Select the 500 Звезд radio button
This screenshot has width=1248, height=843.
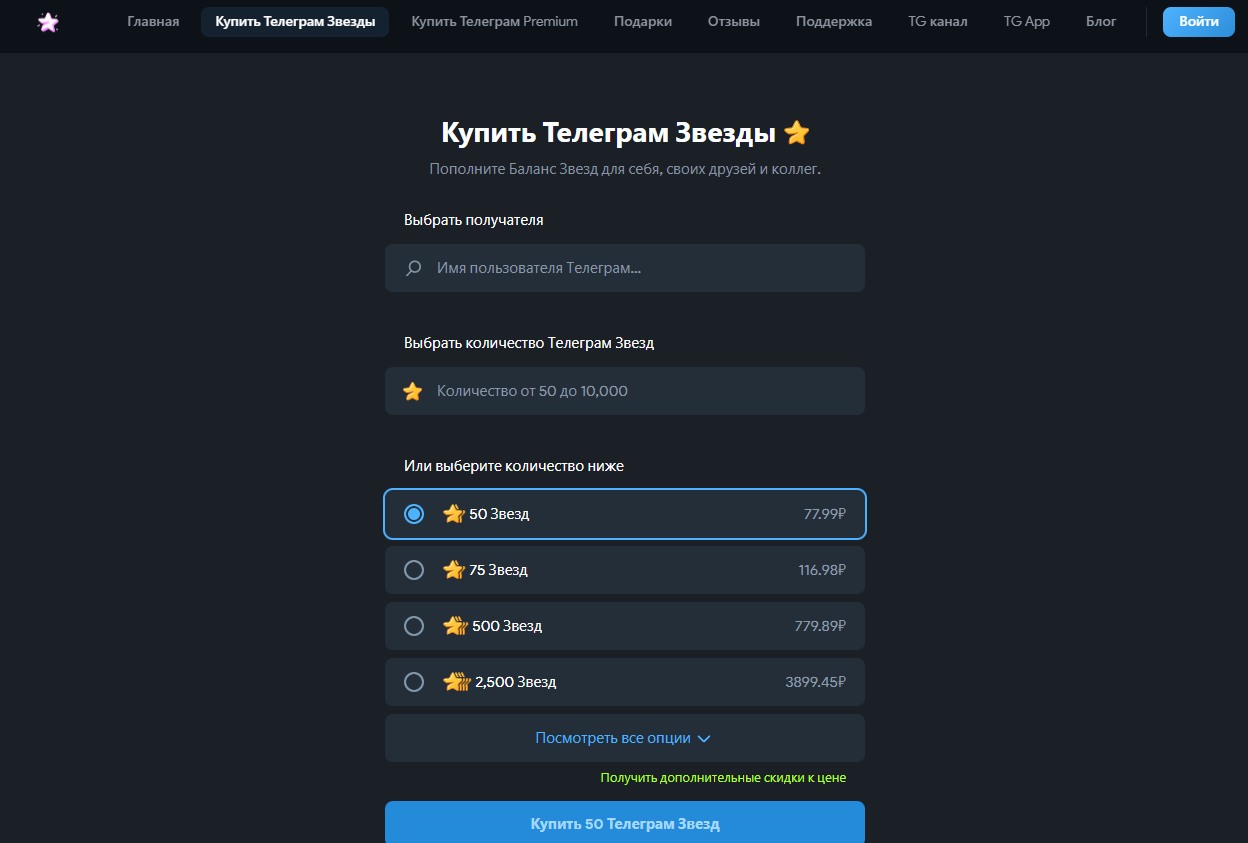(414, 626)
